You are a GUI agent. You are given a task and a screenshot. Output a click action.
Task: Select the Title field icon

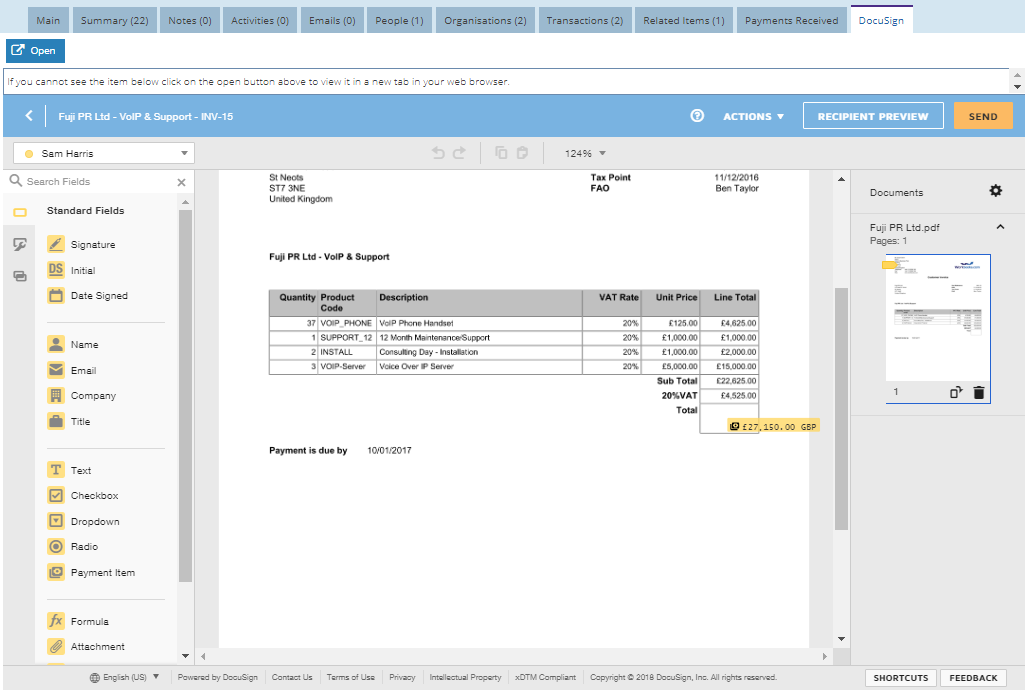click(x=56, y=421)
